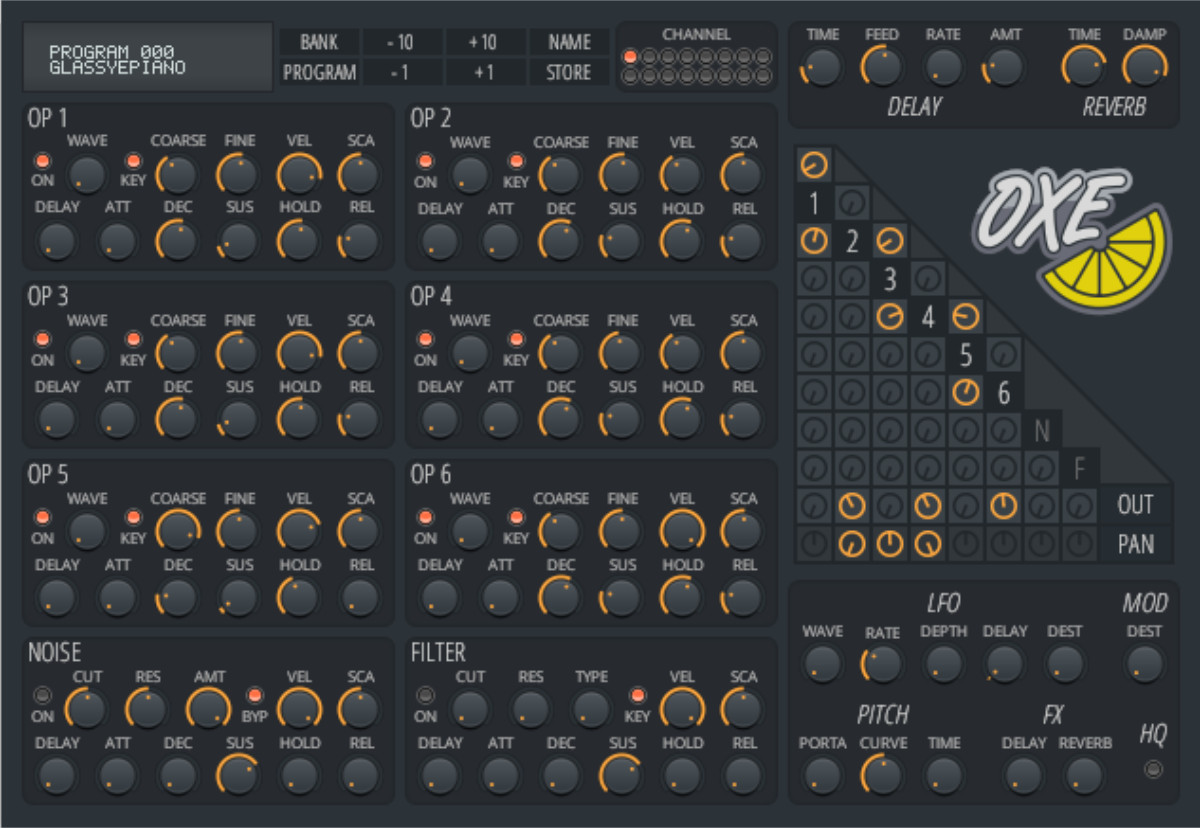Toggle OP 1 ON switch

pyautogui.click(x=42, y=160)
